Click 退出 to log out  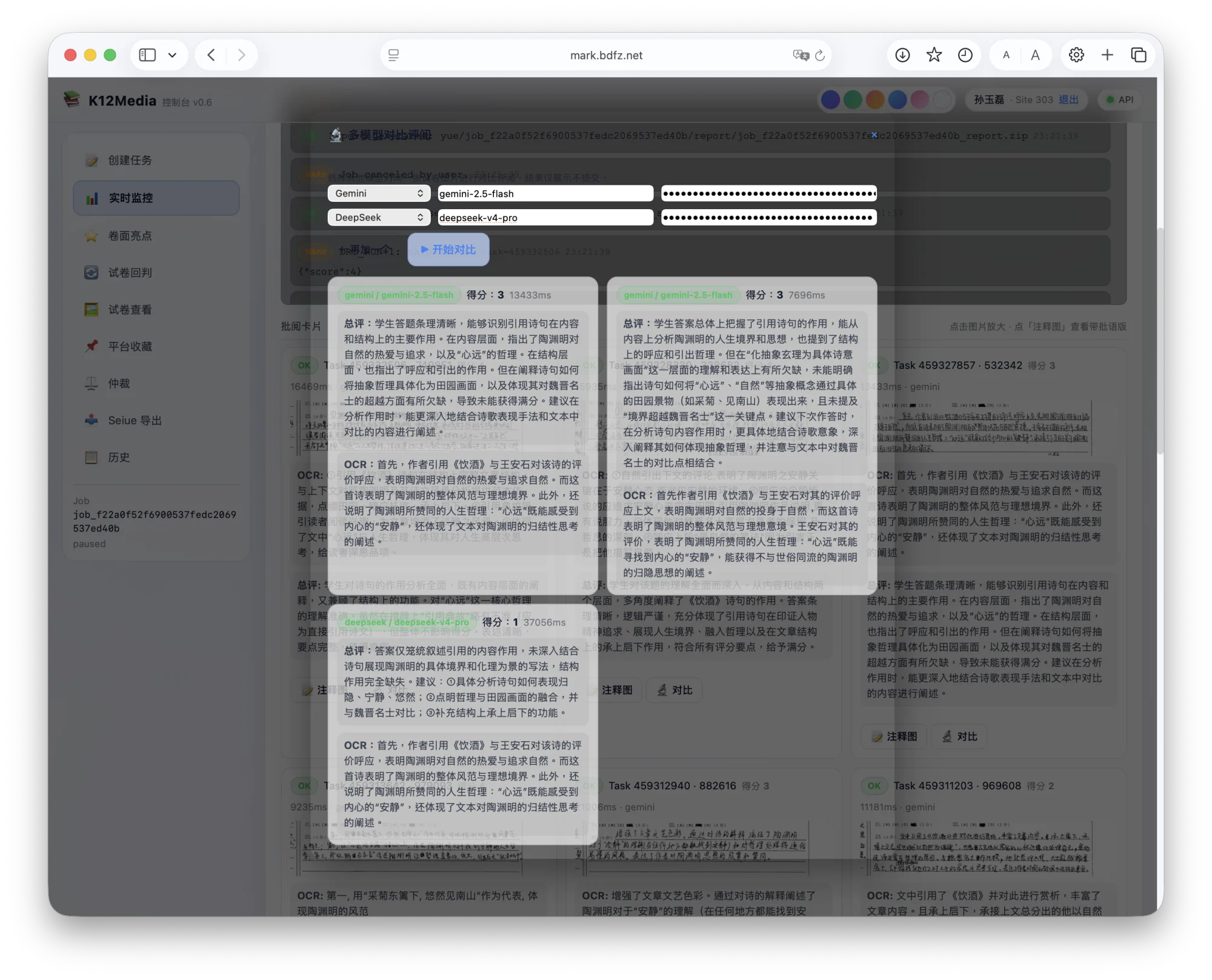pyautogui.click(x=1068, y=100)
